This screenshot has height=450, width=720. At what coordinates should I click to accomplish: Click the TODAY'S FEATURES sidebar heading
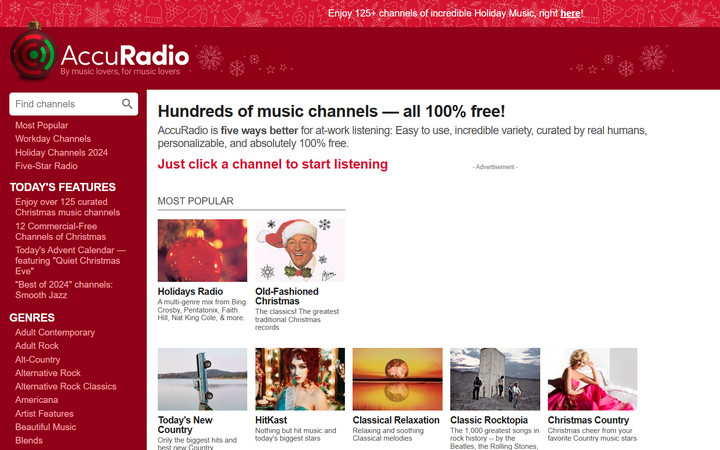(x=62, y=187)
